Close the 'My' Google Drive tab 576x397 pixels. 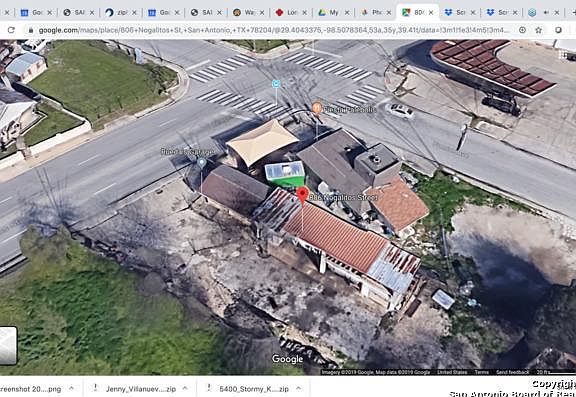[347, 12]
